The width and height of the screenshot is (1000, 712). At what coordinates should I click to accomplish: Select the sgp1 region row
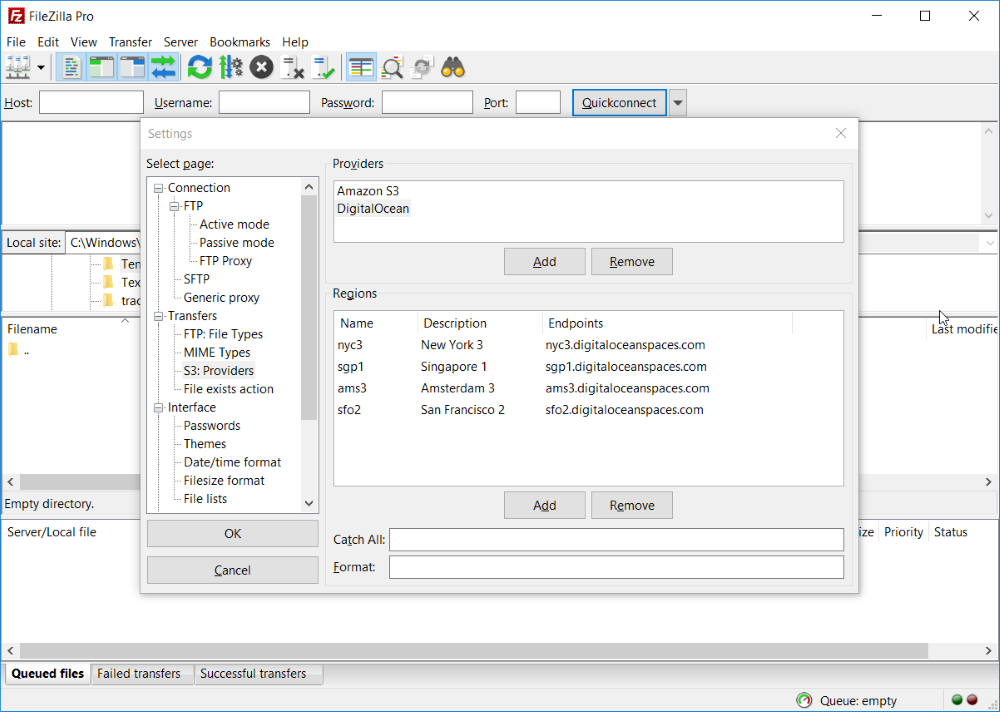588,367
